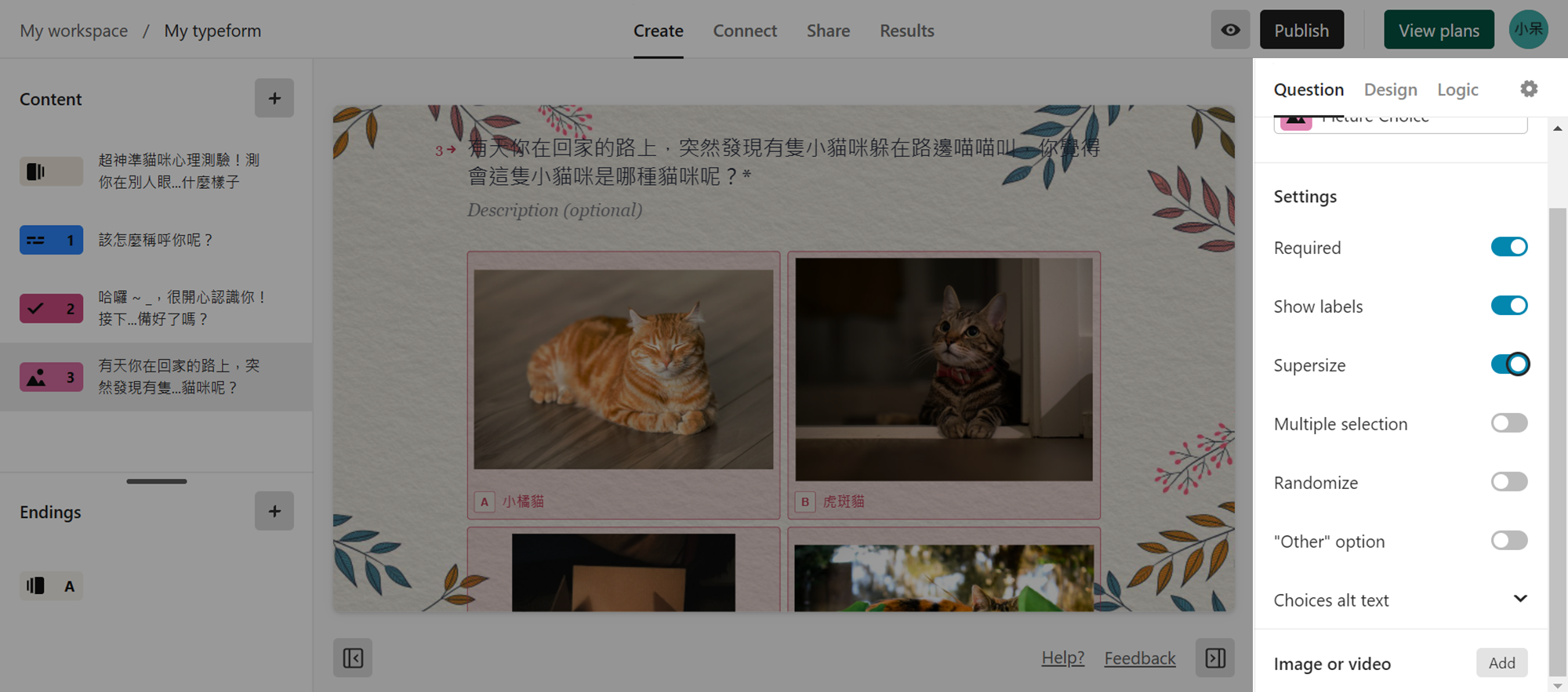The image size is (1568, 692).
Task: Enable the Multiple selection toggle
Action: 1509,423
